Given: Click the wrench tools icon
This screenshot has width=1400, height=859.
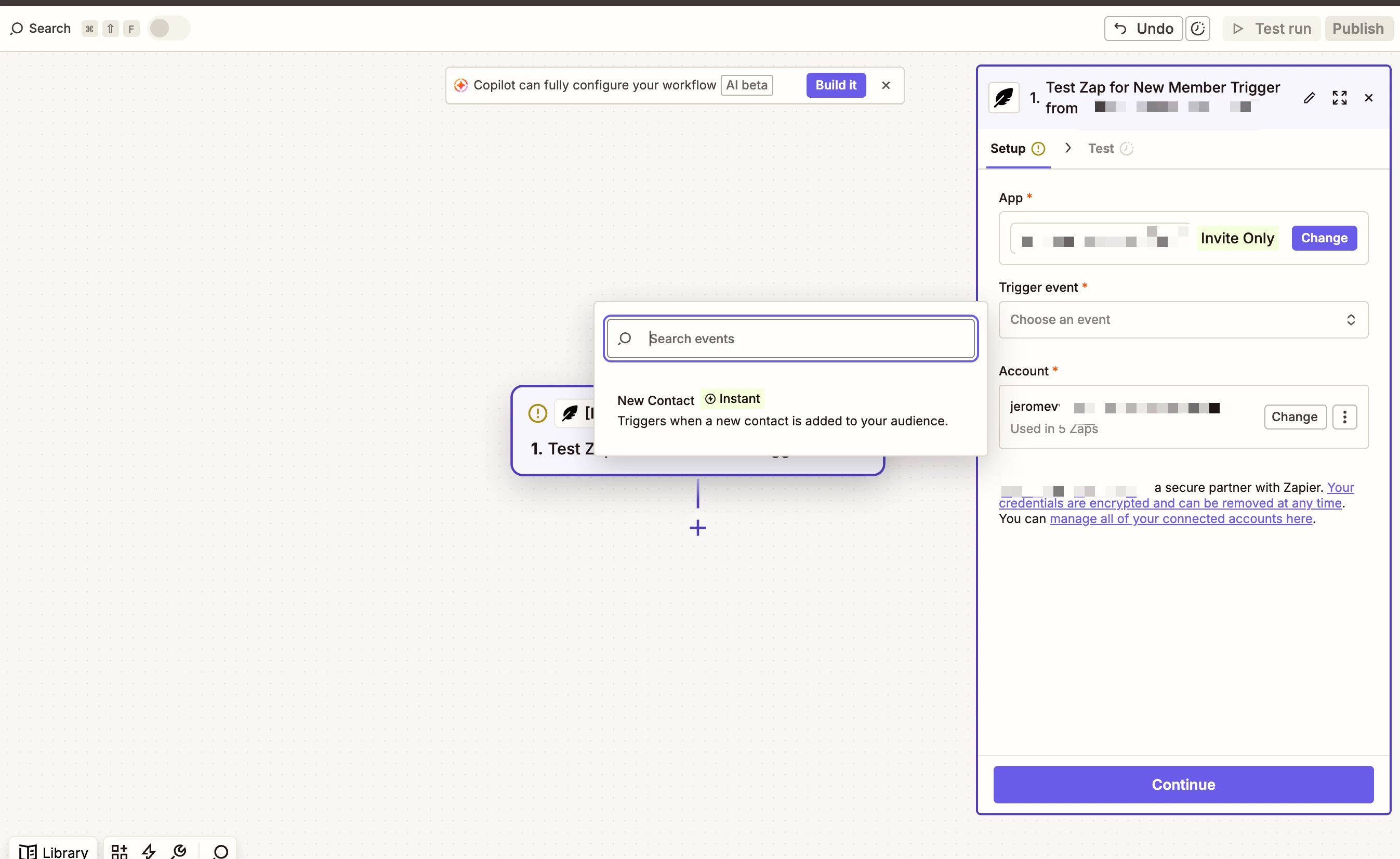Looking at the screenshot, I should click(179, 851).
